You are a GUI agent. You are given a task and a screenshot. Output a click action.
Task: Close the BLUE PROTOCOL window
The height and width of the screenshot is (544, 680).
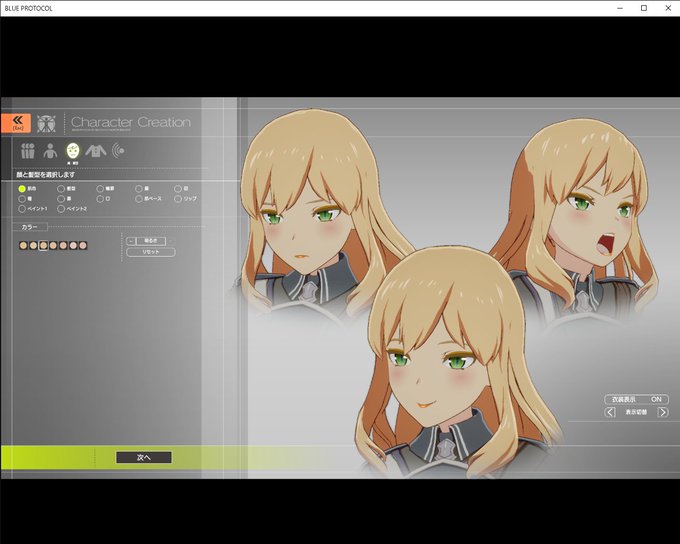[x=668, y=8]
